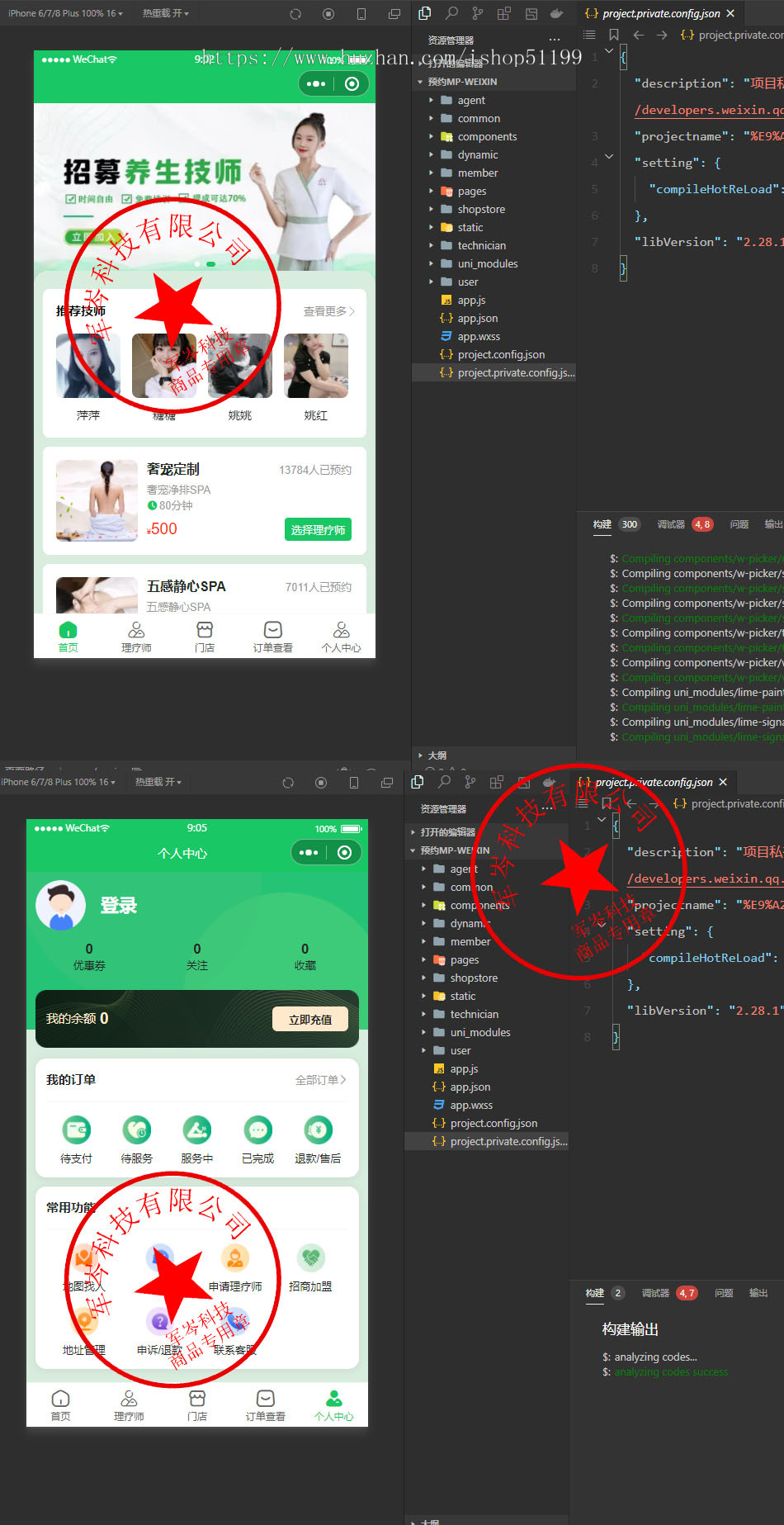
Task: Close the project.private.config.json tab beside 首页
Action: 730,13
